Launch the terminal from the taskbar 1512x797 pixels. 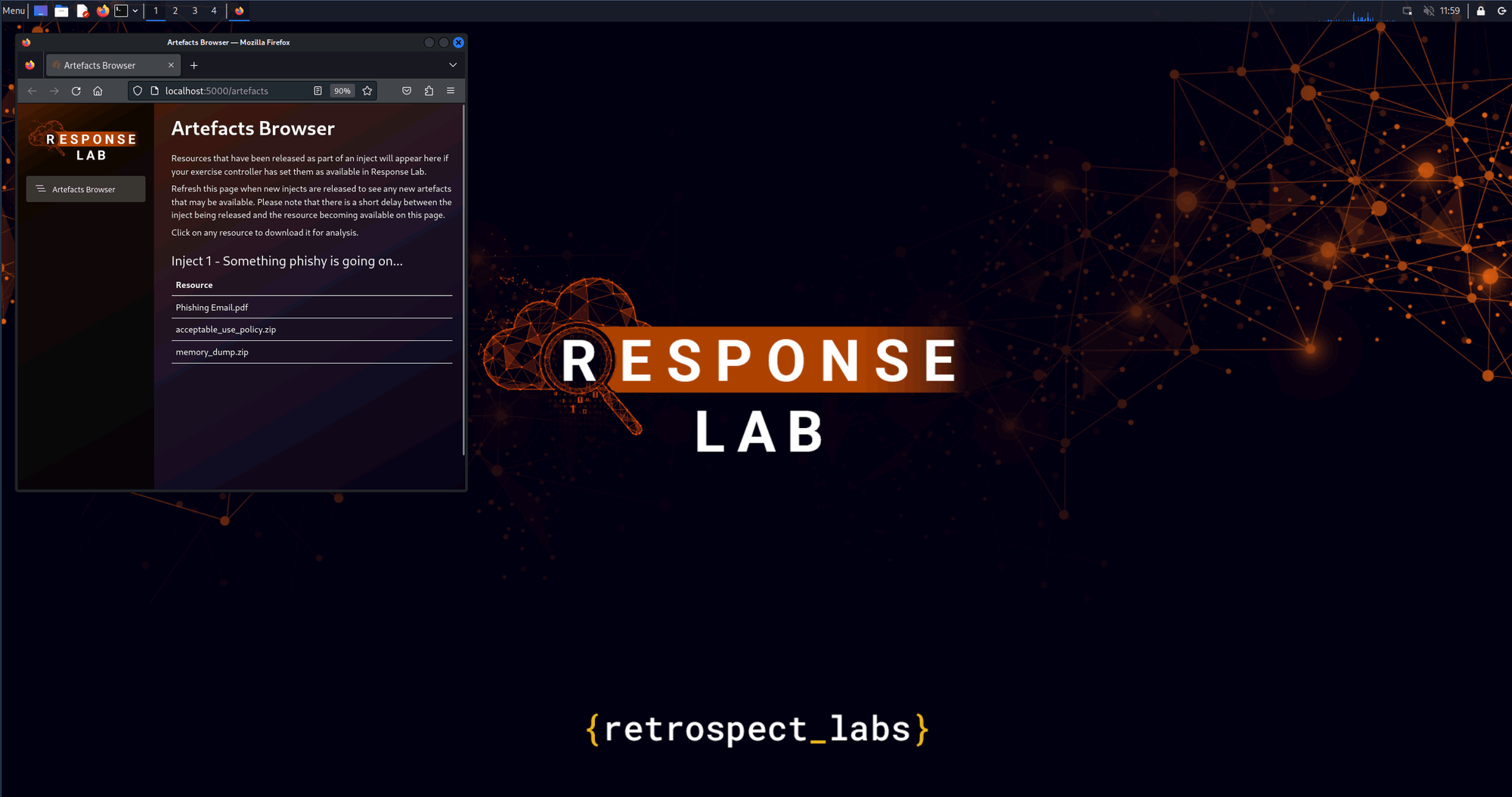click(122, 11)
